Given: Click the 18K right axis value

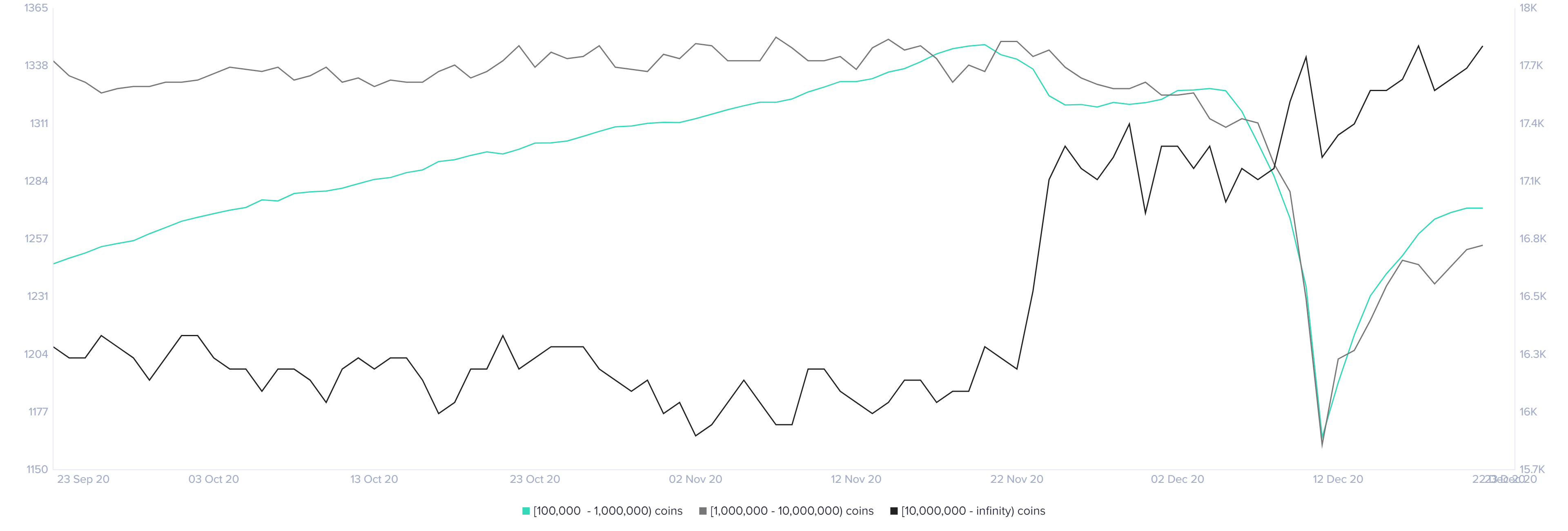Looking at the screenshot, I should click(x=1528, y=8).
